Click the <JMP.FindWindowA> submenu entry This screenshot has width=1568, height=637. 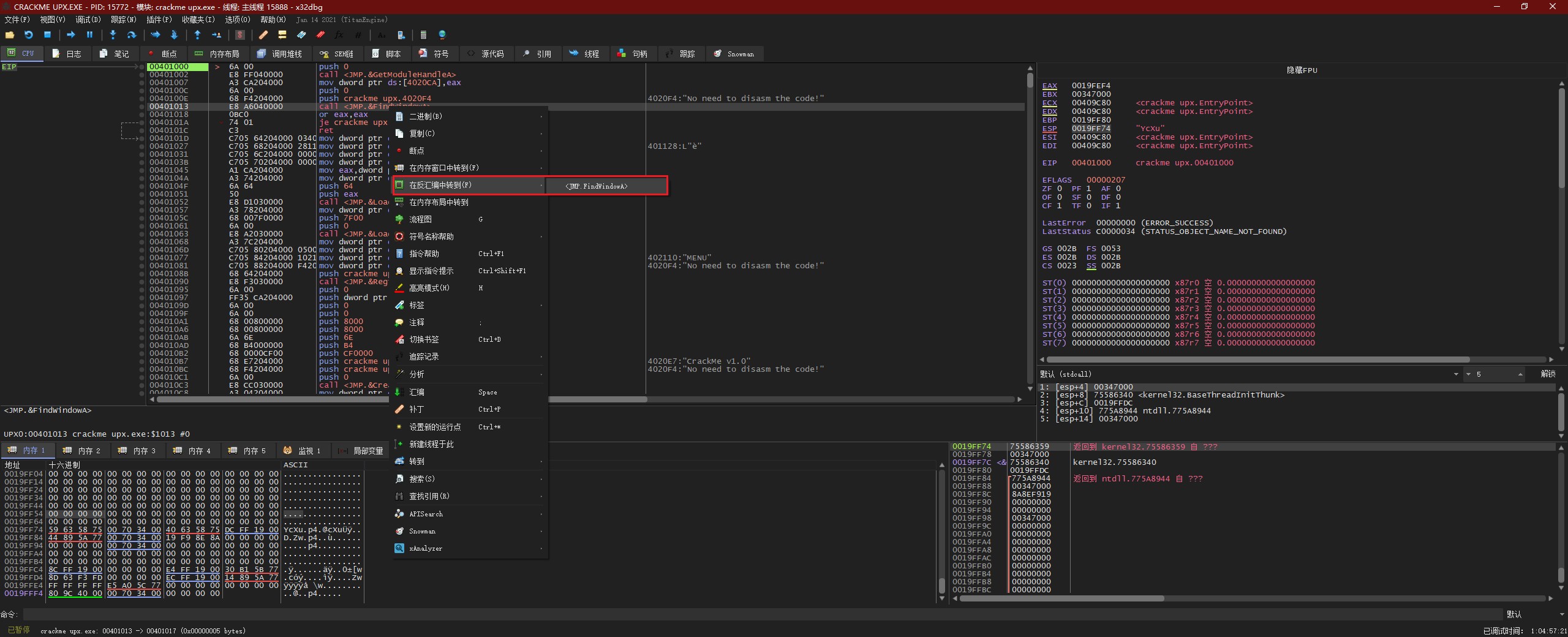[x=597, y=186]
